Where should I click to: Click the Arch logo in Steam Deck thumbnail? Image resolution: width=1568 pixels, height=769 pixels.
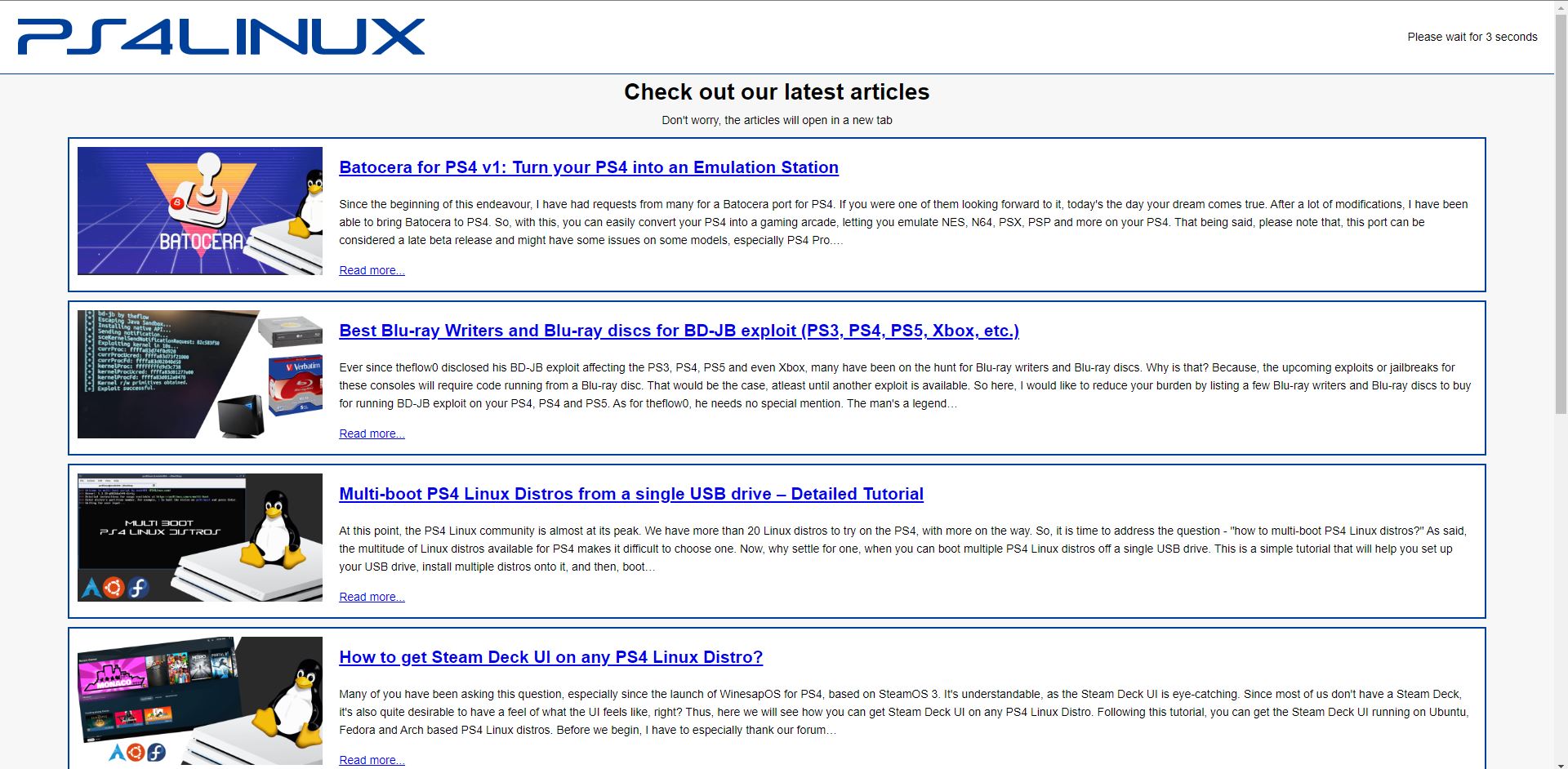[117, 752]
